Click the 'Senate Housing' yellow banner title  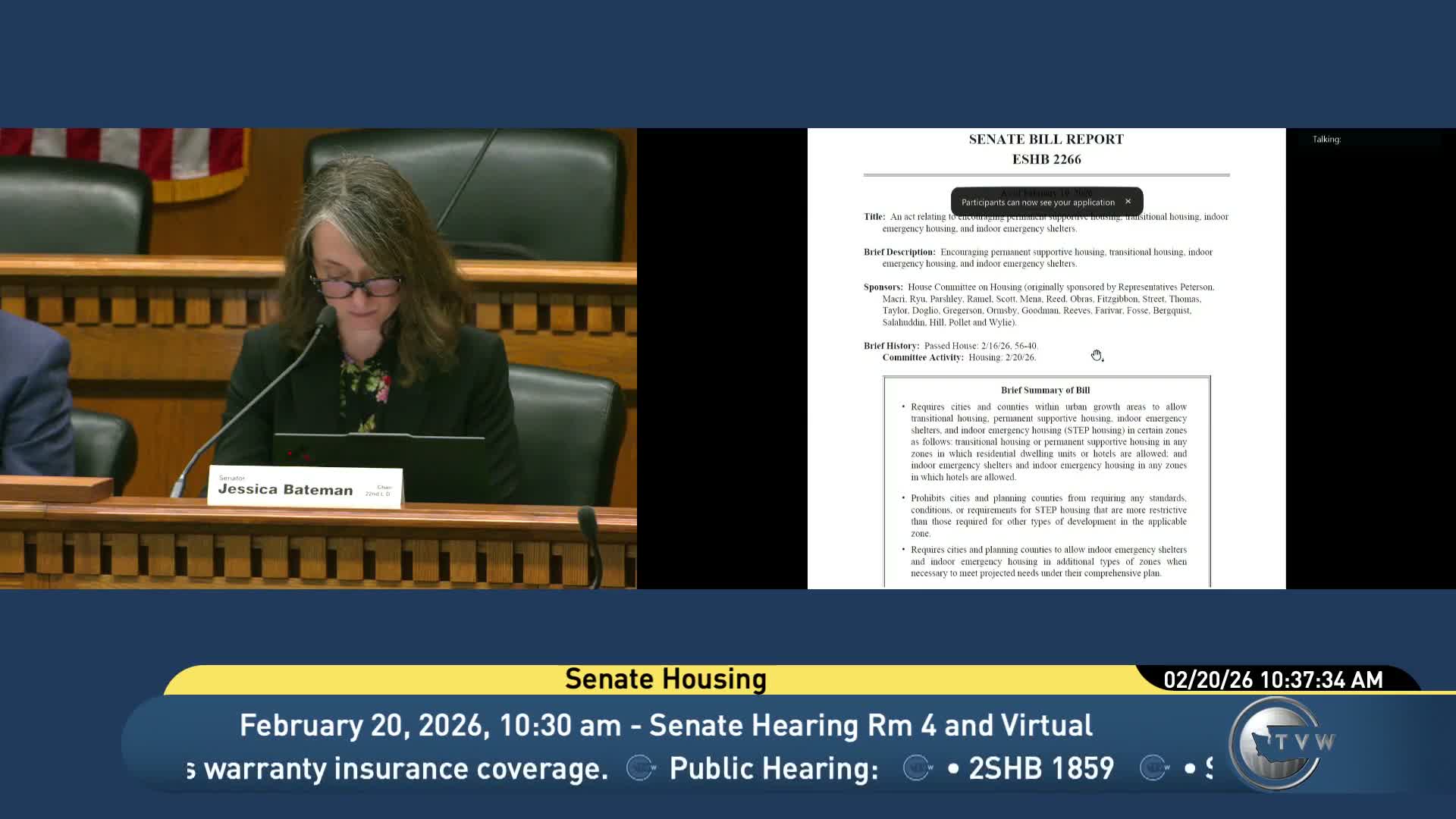665,679
